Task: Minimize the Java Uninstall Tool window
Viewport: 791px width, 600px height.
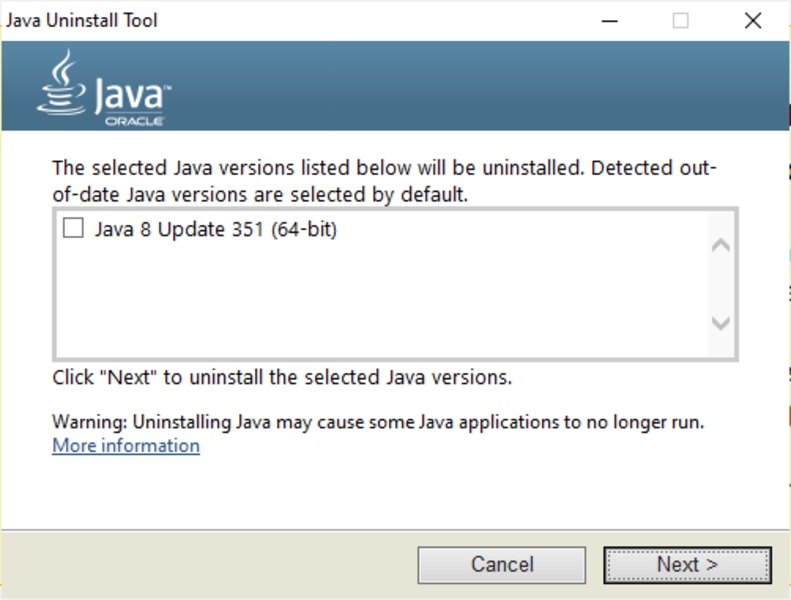Action: pos(608,20)
